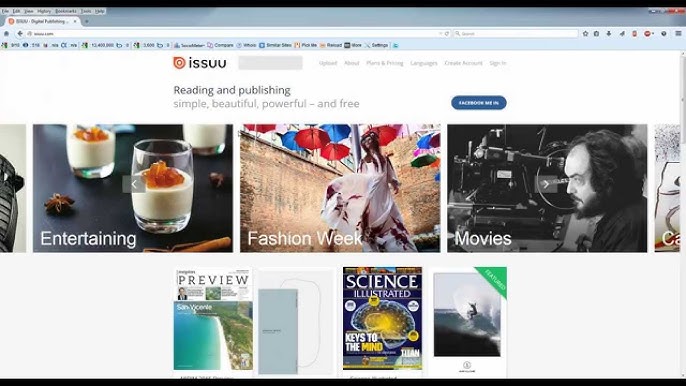Click the red Adblock icon
This screenshot has height=386, width=686.
(x=647, y=33)
